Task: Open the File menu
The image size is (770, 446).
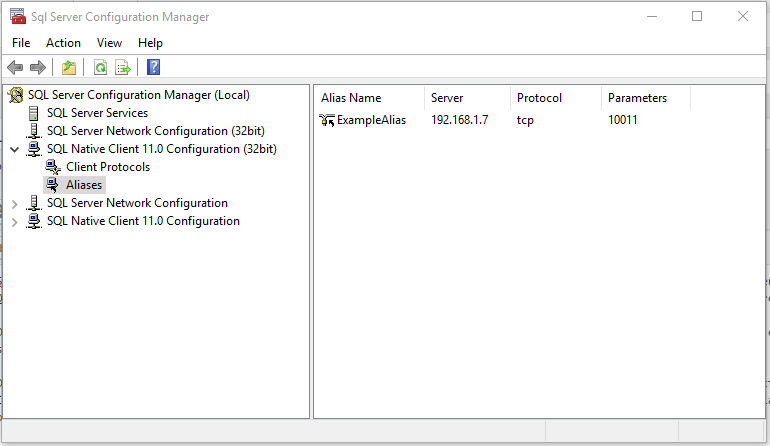Action: 21,43
